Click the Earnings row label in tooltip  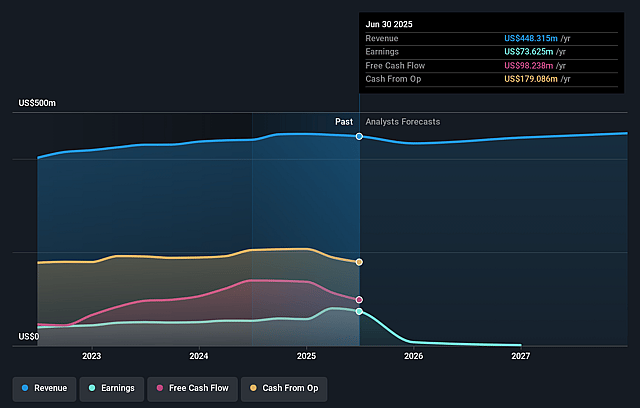pos(382,52)
